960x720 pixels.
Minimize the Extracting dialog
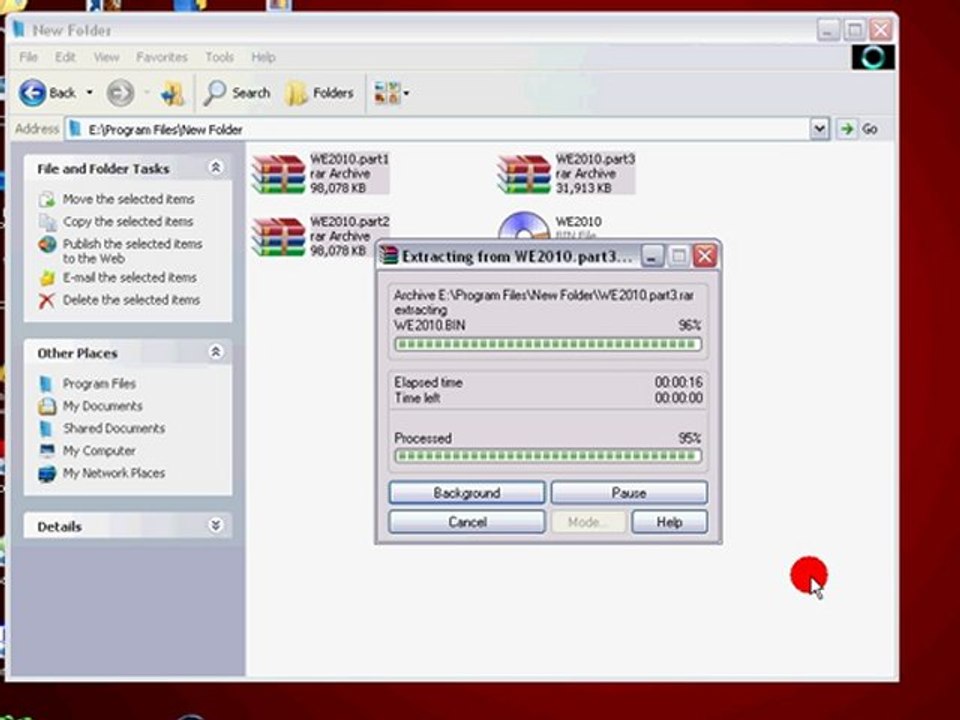[x=652, y=256]
